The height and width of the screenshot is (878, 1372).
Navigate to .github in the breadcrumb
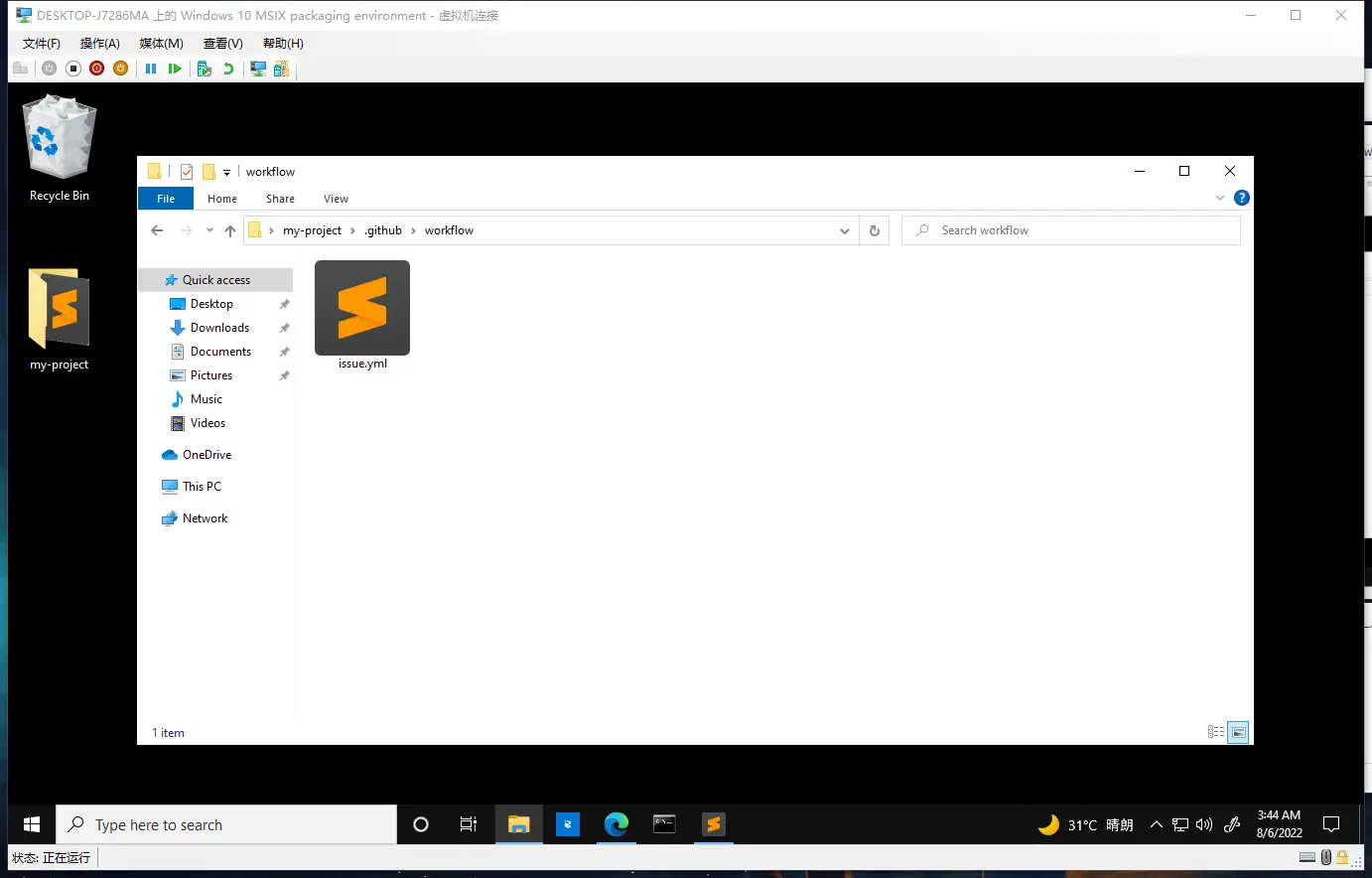coord(383,230)
